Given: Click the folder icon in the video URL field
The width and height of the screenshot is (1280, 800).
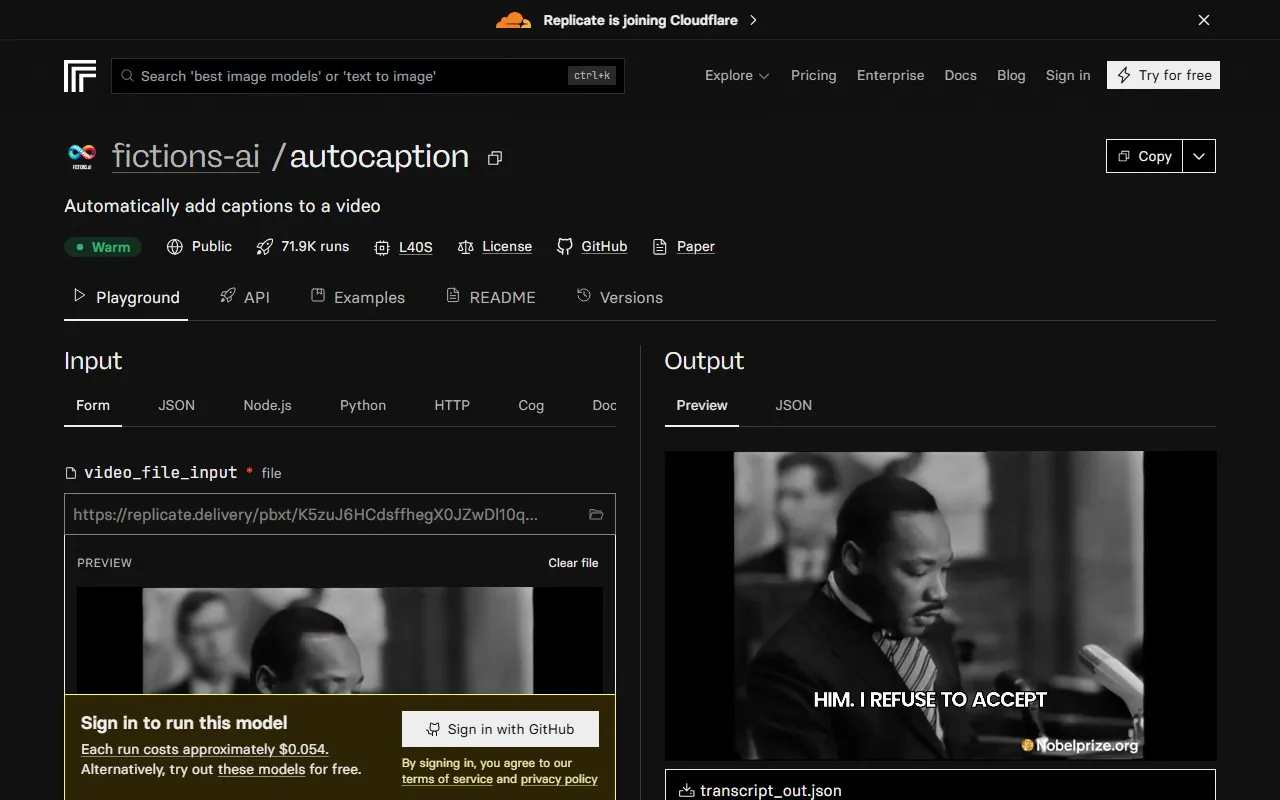Looking at the screenshot, I should (596, 514).
